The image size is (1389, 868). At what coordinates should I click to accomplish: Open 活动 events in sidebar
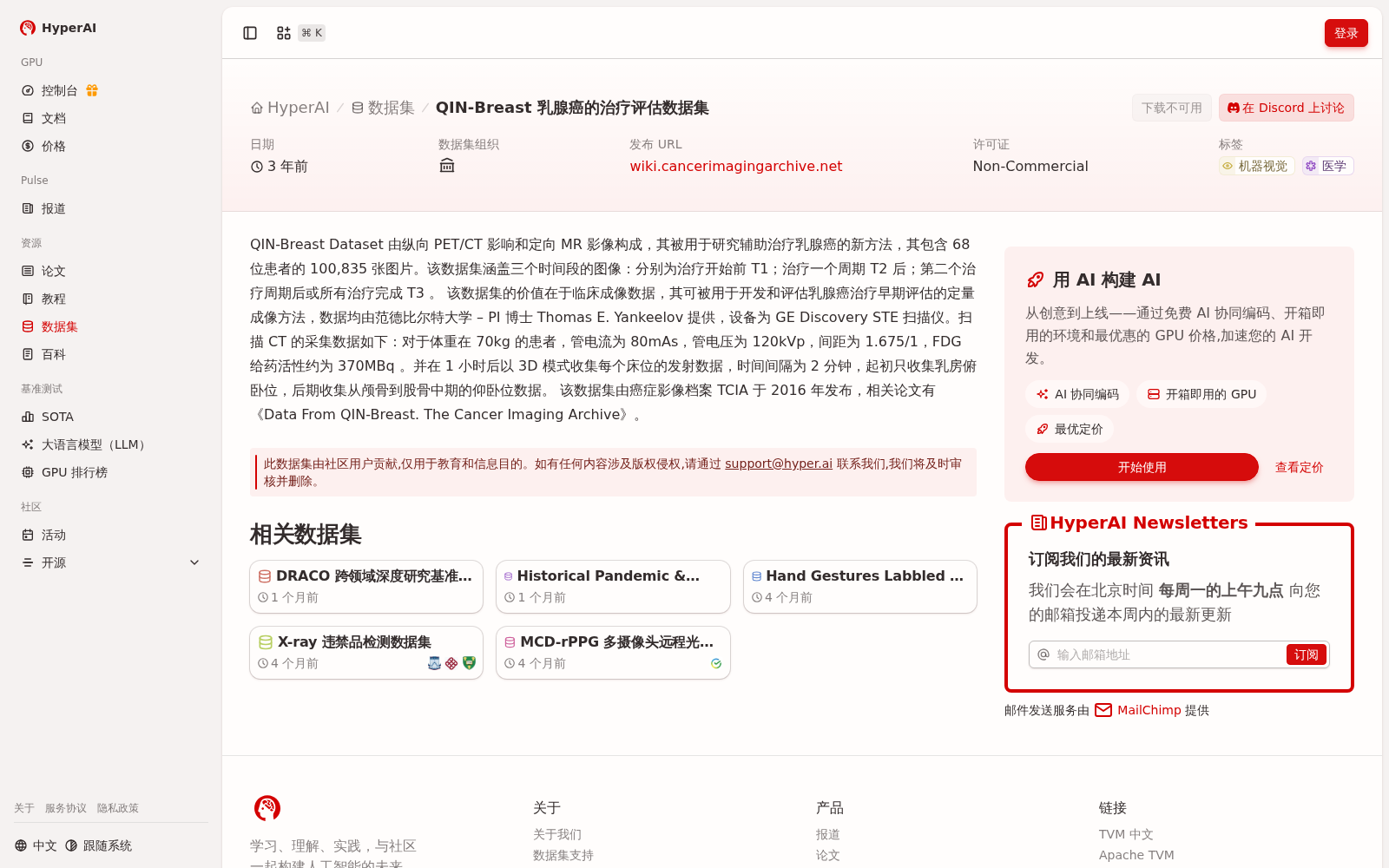pyautogui.click(x=111, y=535)
